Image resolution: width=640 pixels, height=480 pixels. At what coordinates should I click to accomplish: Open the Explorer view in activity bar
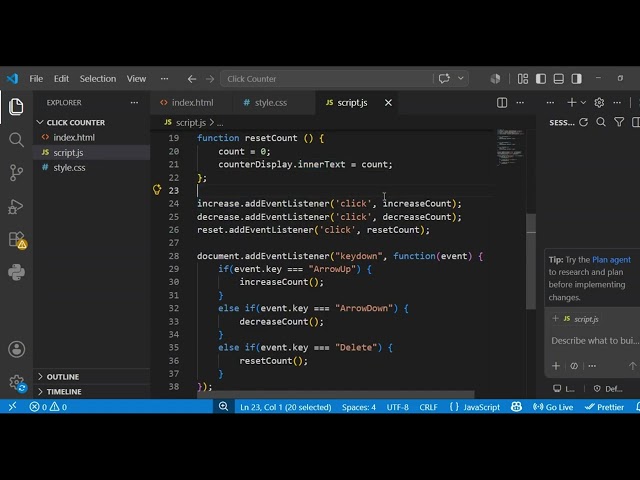(x=16, y=107)
